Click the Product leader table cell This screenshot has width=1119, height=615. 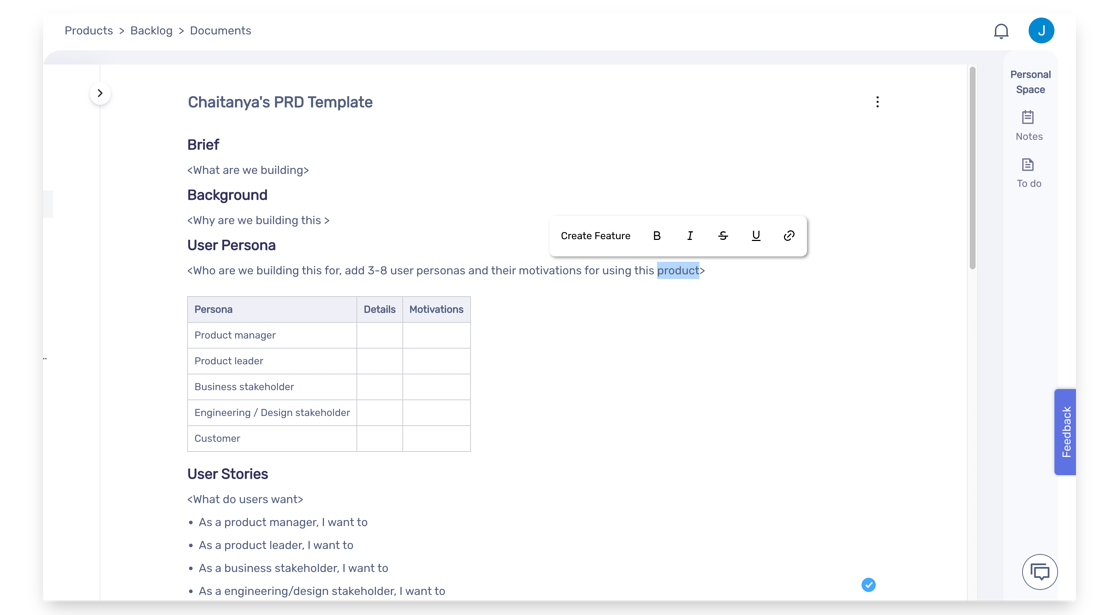pyautogui.click(x=272, y=361)
